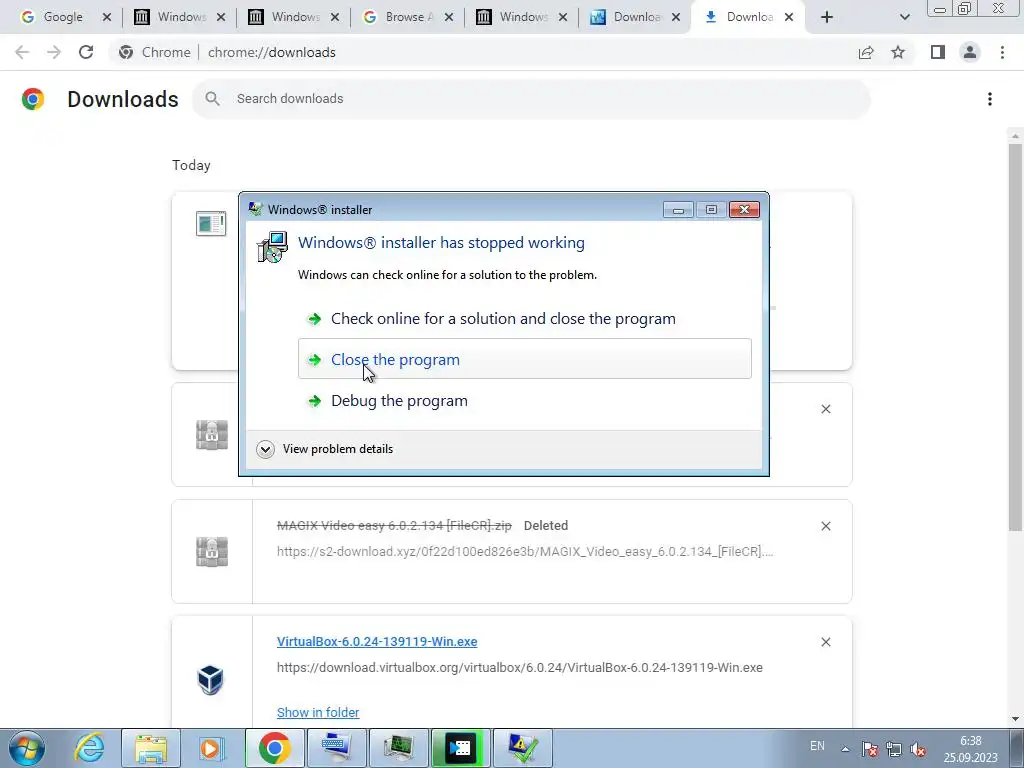Click the MAGIX s2-download.xyz URL text
This screenshot has height=768, width=1024.
[525, 551]
